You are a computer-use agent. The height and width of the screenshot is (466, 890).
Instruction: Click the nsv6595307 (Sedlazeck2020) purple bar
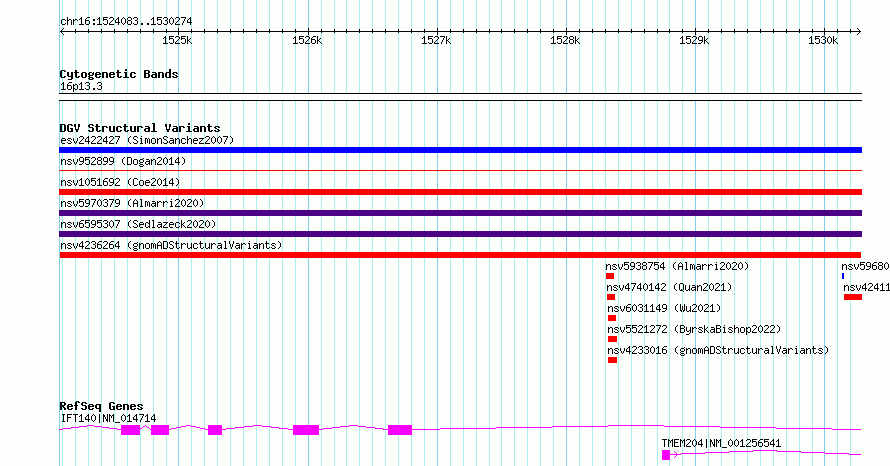coord(460,234)
